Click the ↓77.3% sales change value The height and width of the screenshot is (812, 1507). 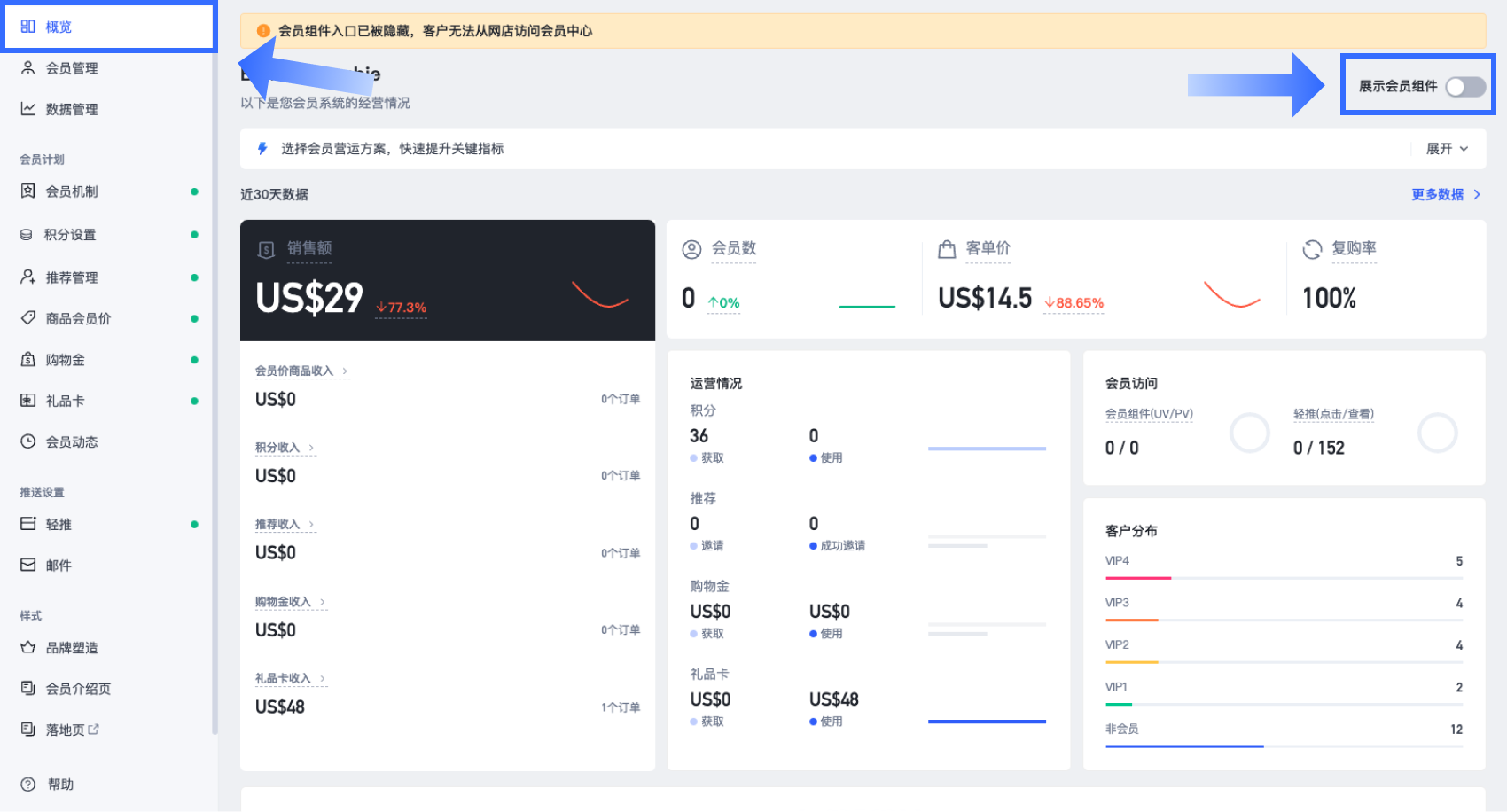click(401, 308)
